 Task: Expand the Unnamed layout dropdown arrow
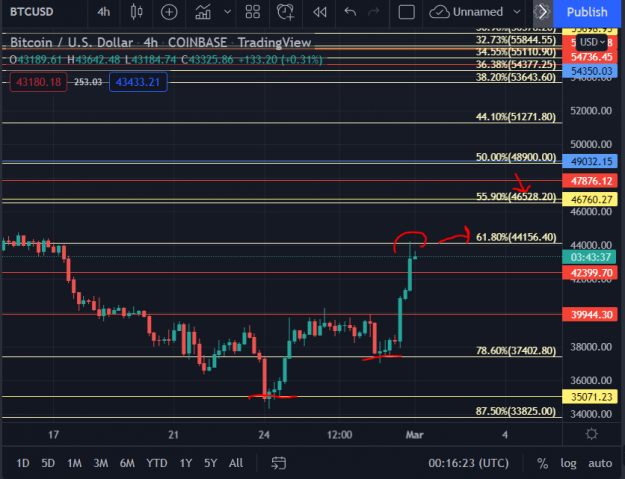pos(517,12)
